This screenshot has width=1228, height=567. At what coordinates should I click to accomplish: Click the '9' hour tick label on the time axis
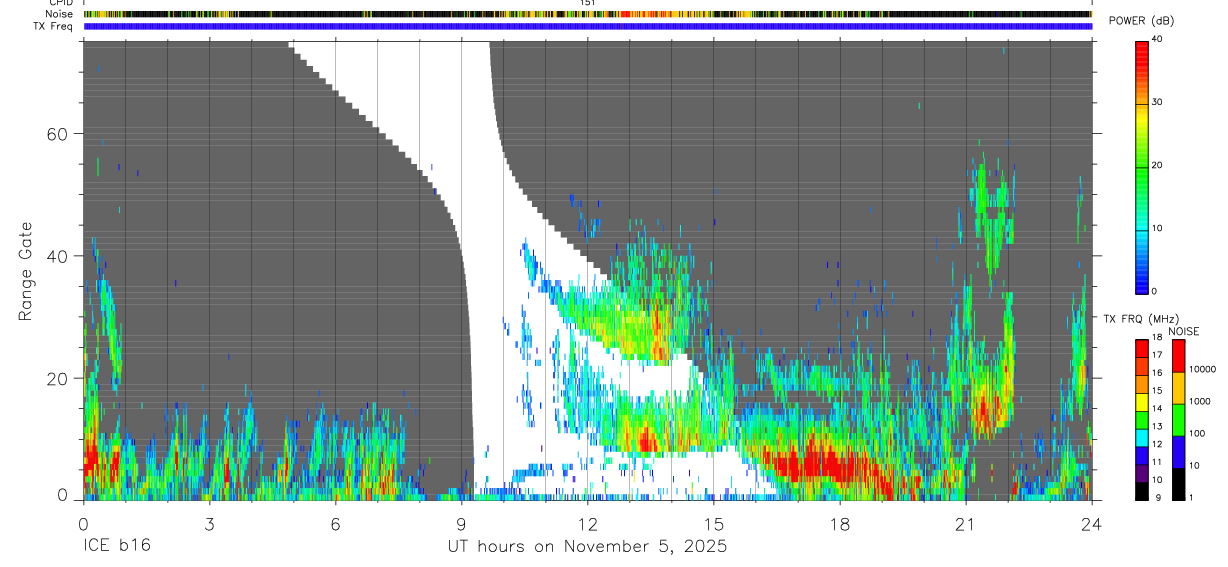tap(461, 523)
